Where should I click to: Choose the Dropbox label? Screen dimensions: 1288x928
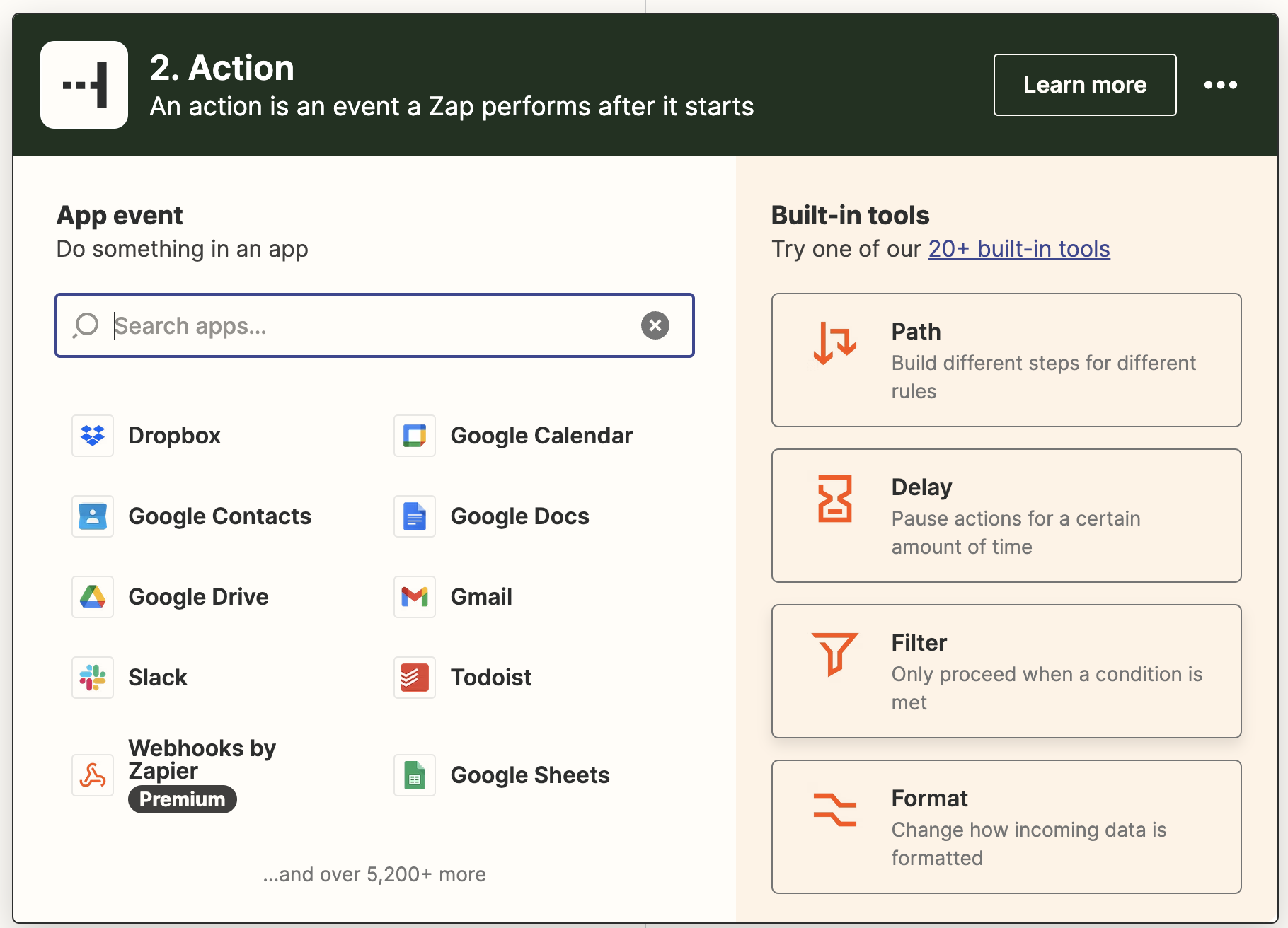coord(175,436)
